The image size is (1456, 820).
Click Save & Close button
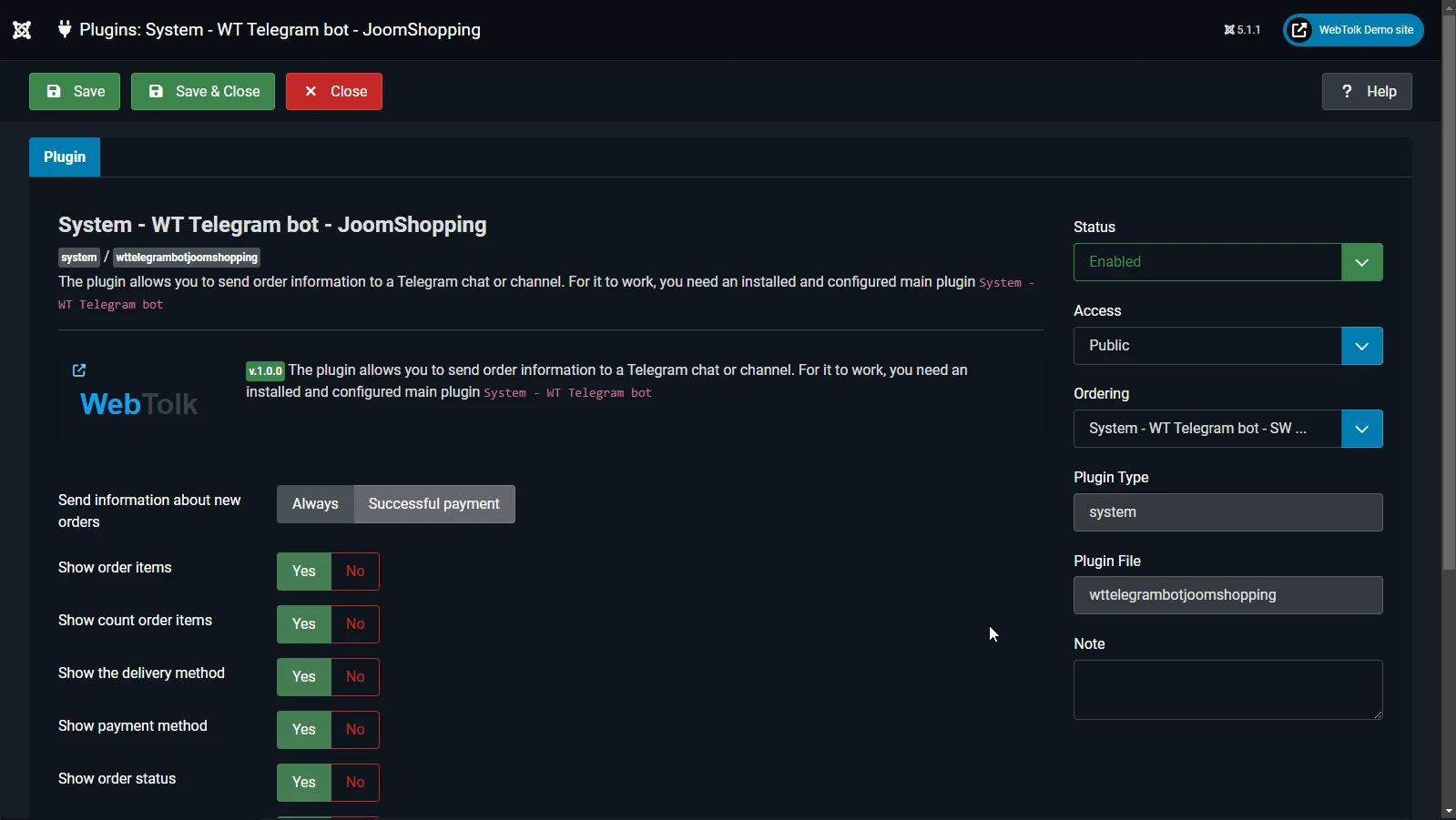coord(203,91)
